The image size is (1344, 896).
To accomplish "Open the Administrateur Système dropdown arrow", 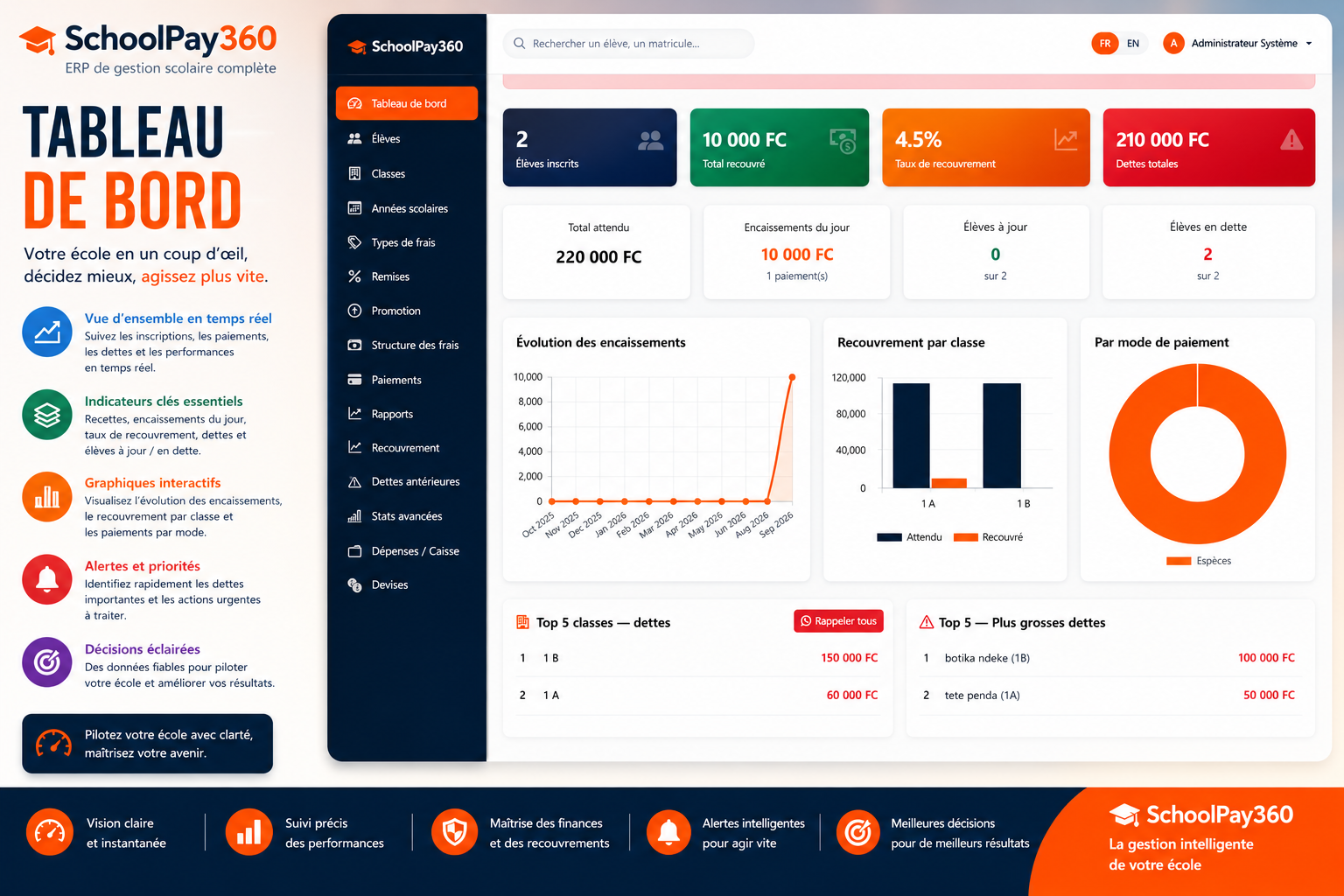I will tap(1309, 44).
